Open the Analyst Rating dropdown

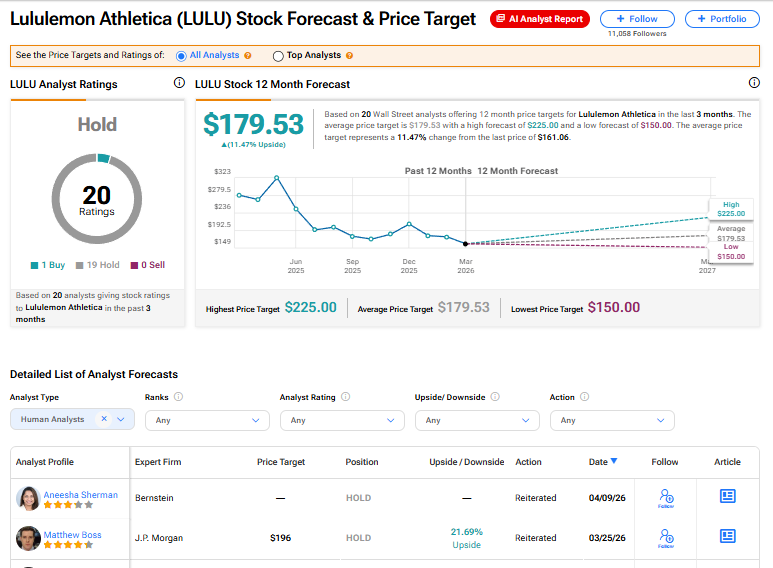click(x=342, y=421)
